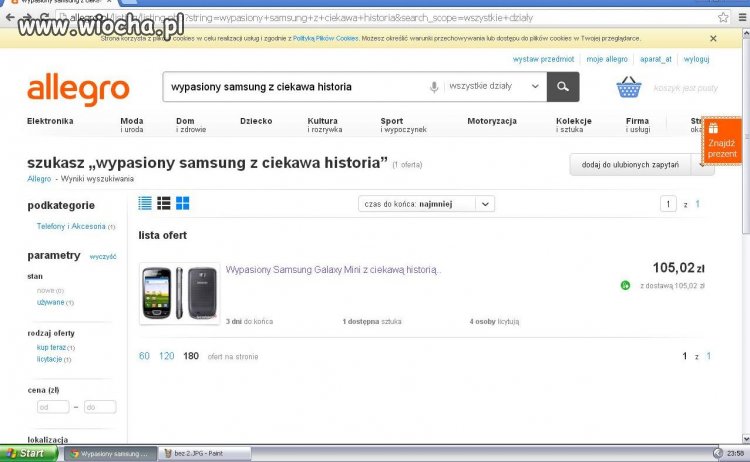
Task: Open Kolekcje i sztuka category menu
Action: click(x=574, y=125)
